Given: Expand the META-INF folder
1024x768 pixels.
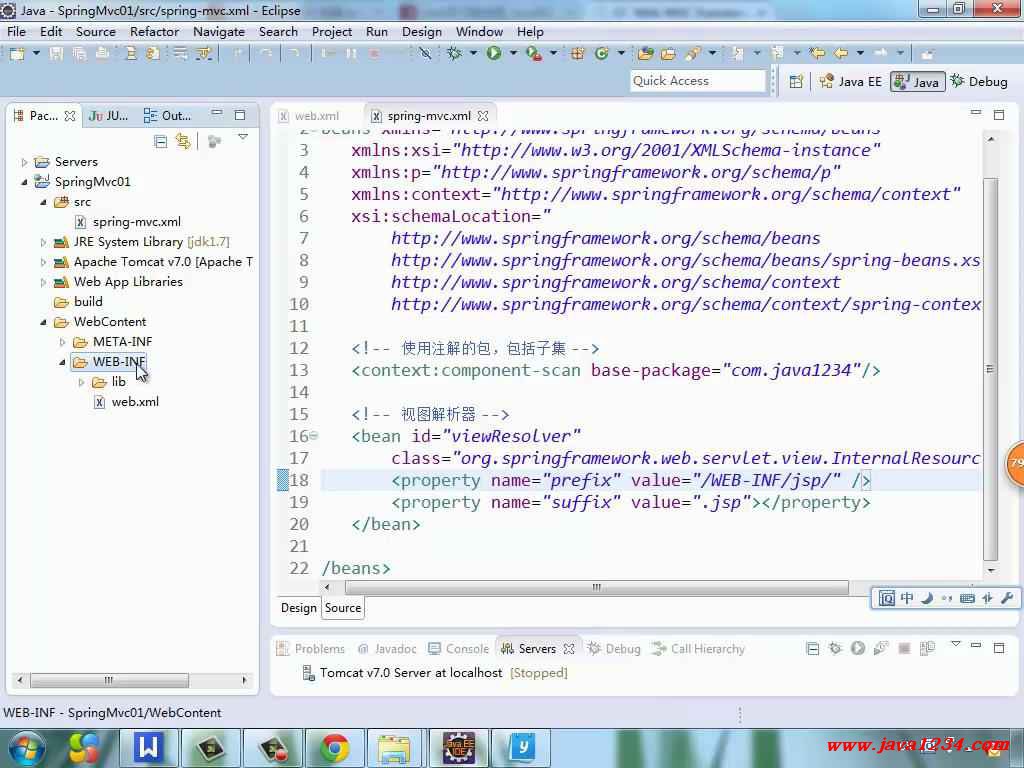Looking at the screenshot, I should point(62,342).
